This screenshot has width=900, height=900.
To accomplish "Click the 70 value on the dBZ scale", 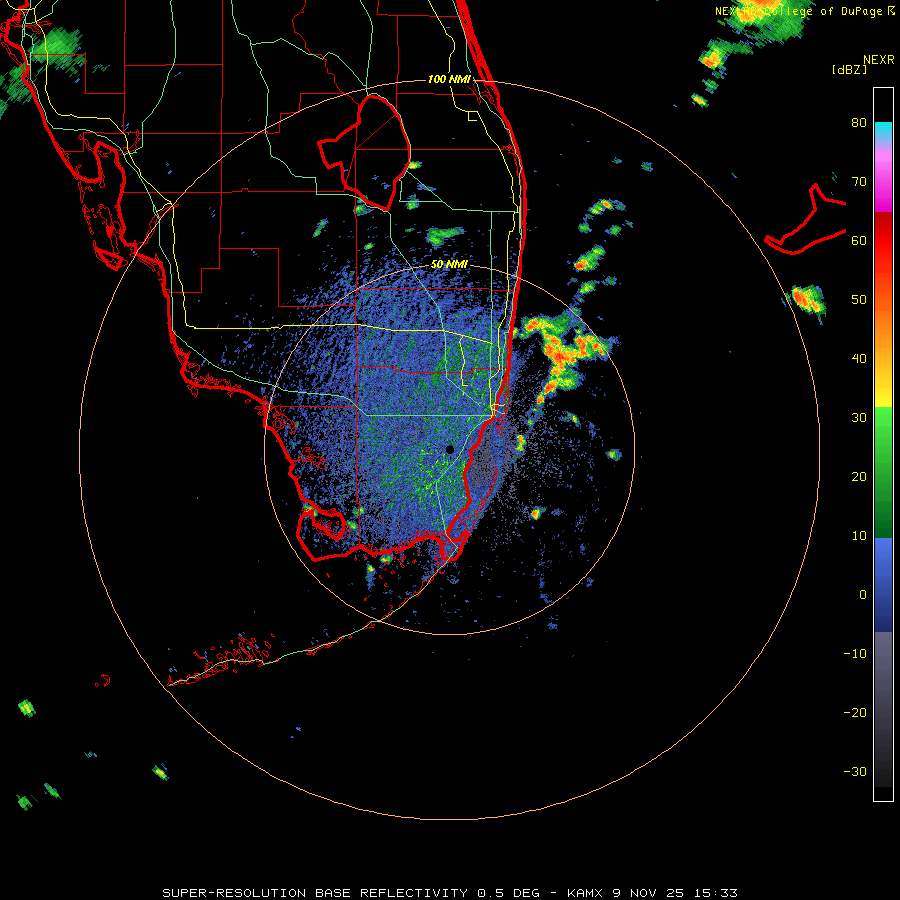I will (859, 181).
